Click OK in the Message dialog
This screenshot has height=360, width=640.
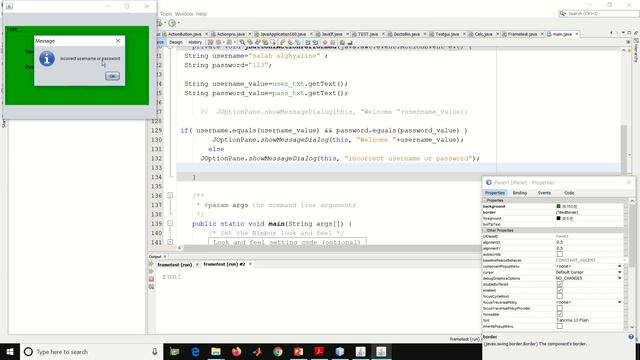tap(112, 76)
